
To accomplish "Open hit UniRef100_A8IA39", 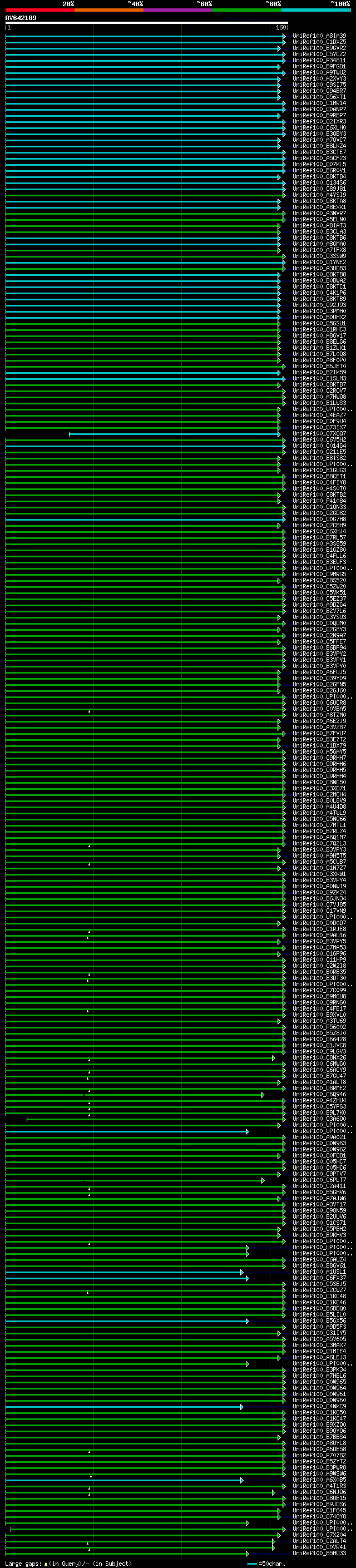I will coord(319,36).
